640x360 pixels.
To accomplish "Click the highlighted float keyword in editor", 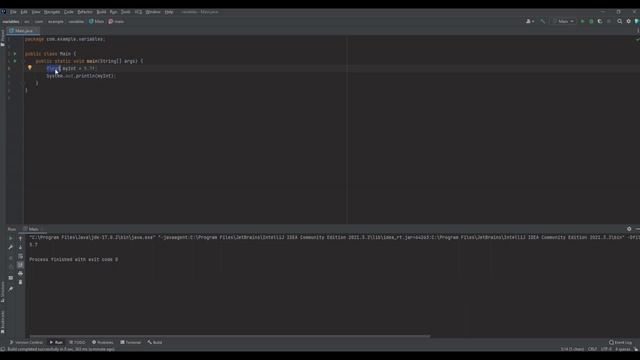I will 53,69.
